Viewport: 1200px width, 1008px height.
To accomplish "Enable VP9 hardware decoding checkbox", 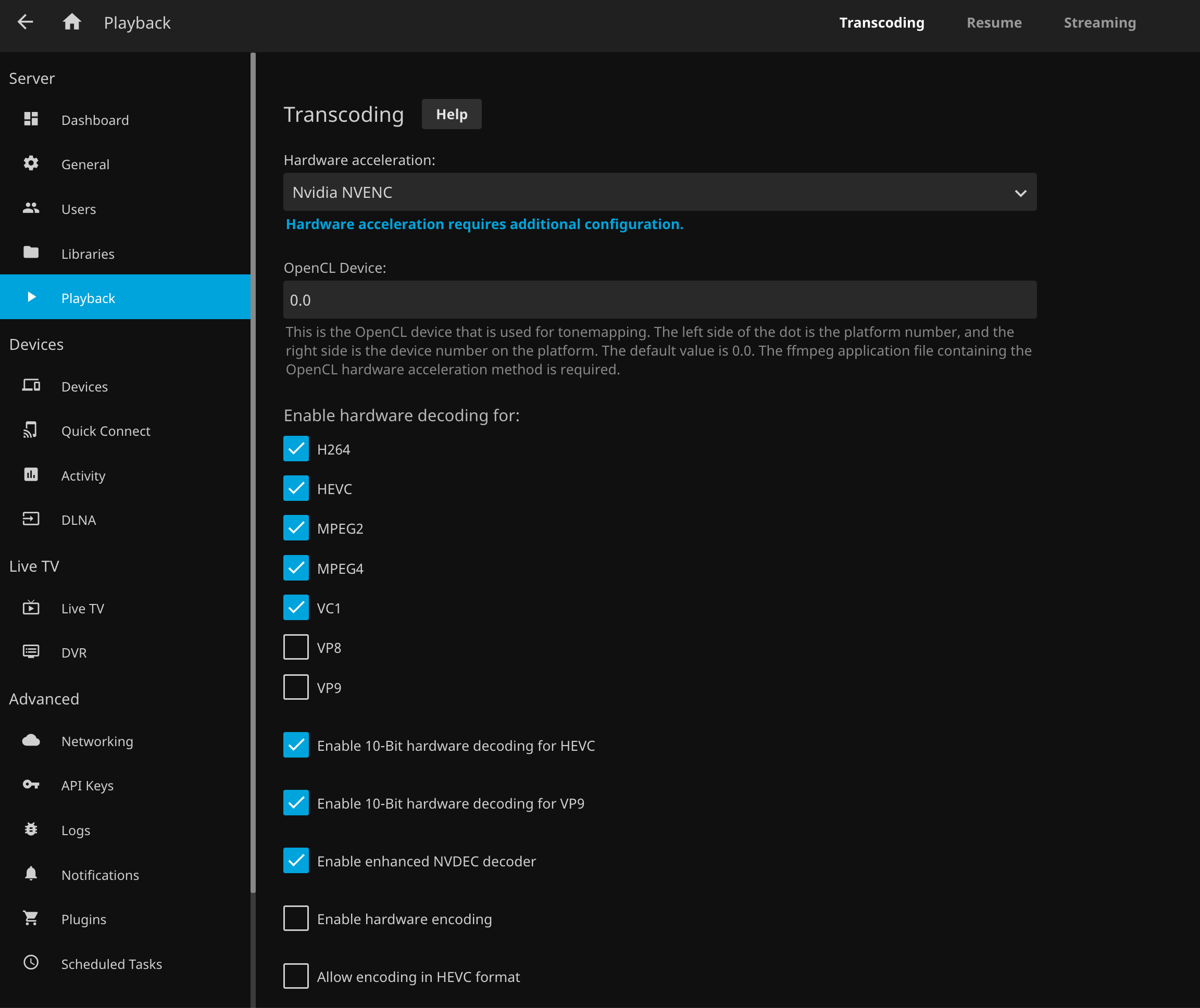I will pyautogui.click(x=295, y=687).
